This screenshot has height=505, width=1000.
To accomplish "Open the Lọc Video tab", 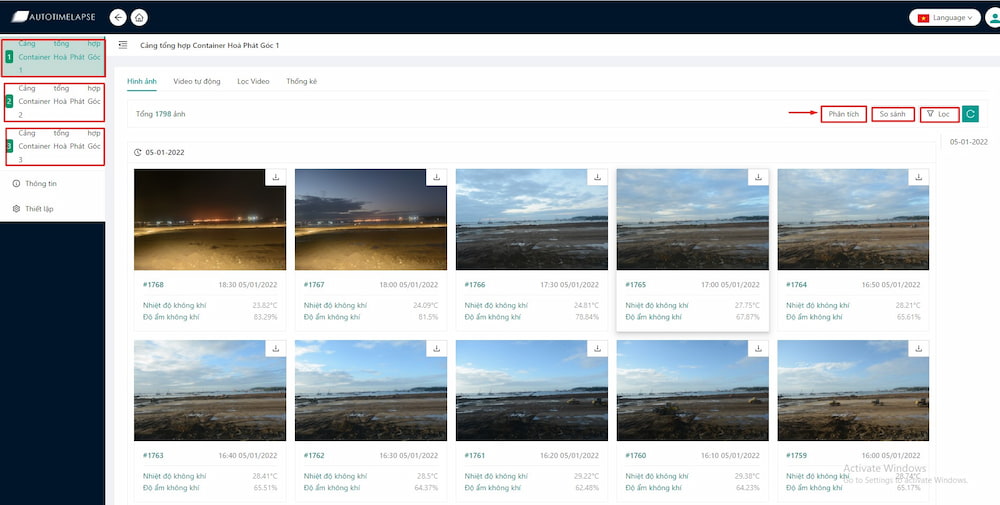I will tap(253, 82).
